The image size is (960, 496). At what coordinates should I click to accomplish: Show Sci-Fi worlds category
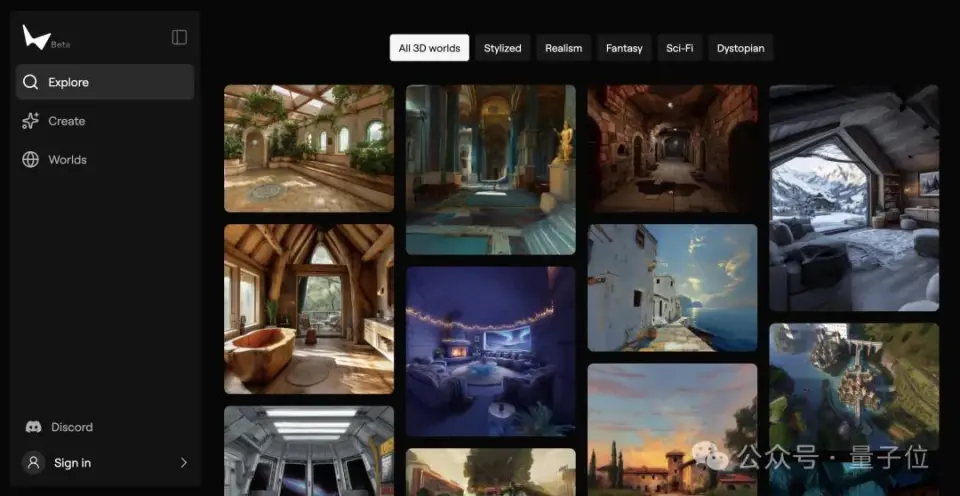680,48
